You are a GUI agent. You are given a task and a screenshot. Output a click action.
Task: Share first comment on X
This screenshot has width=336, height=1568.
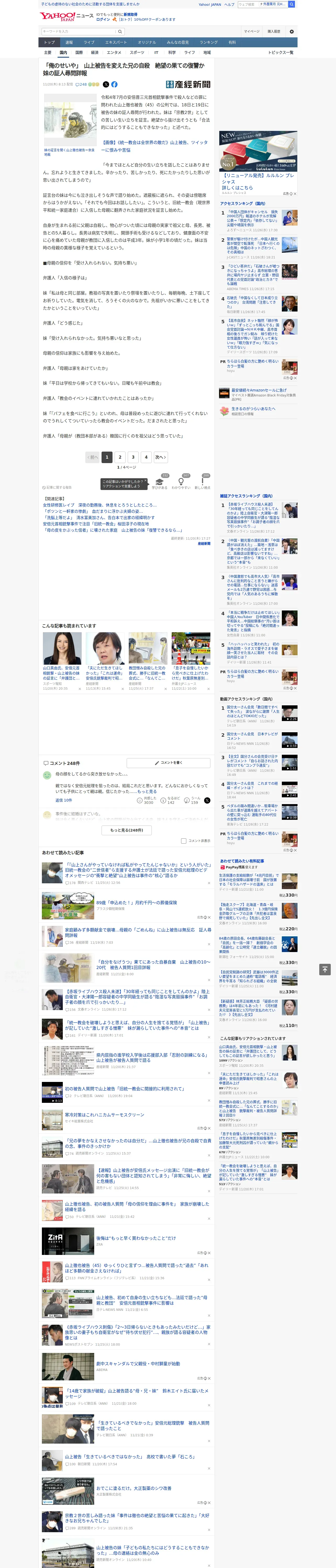(207, 800)
